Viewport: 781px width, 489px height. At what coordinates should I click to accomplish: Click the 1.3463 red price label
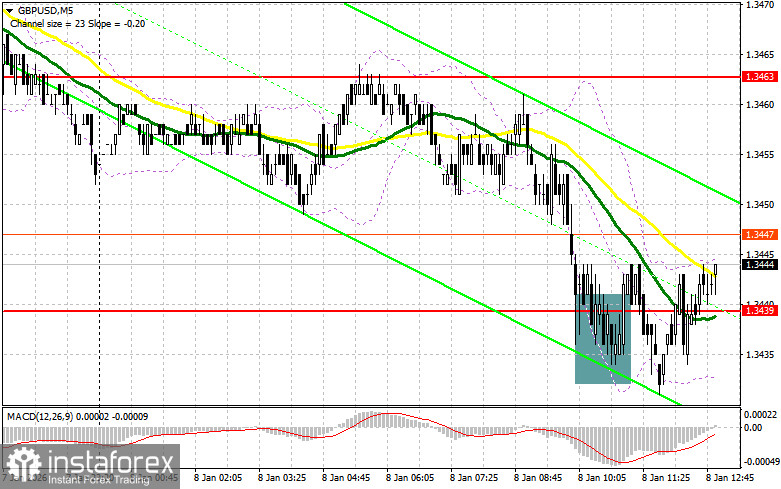759,77
